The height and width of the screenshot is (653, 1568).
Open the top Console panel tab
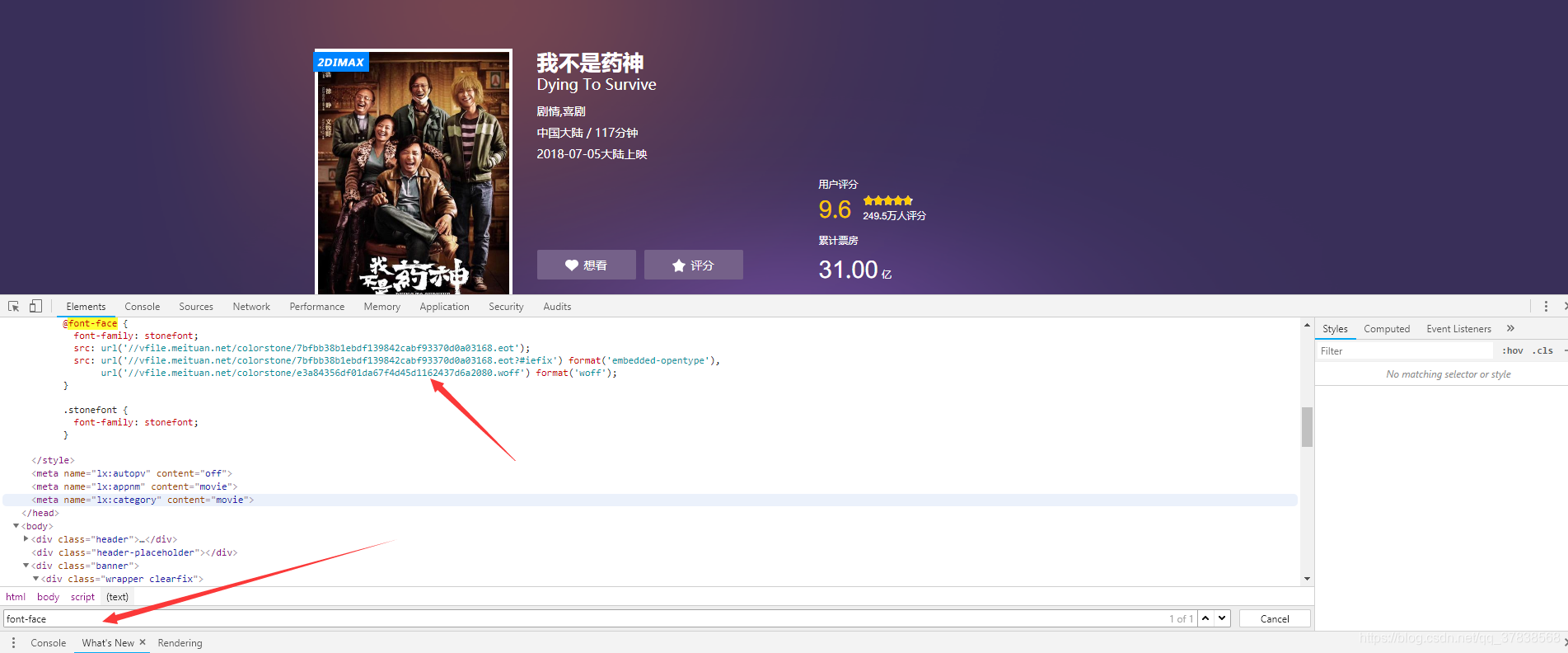tap(142, 306)
